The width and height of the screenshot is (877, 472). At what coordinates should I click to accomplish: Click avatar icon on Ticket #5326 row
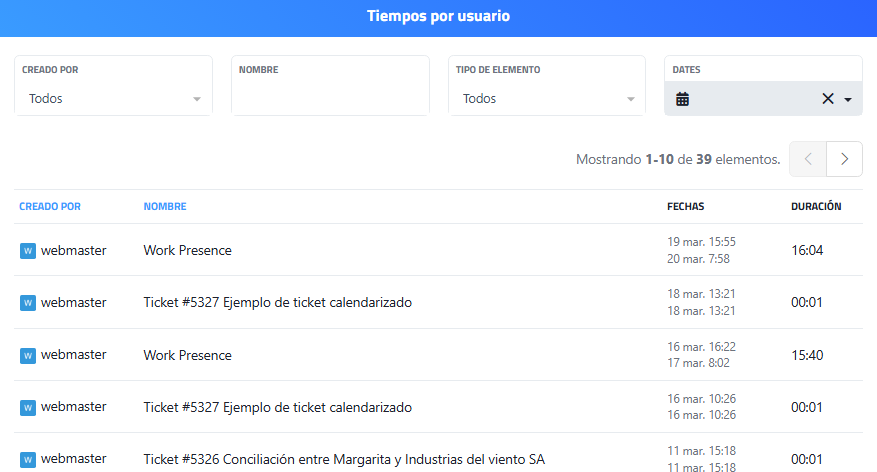[x=28, y=459]
